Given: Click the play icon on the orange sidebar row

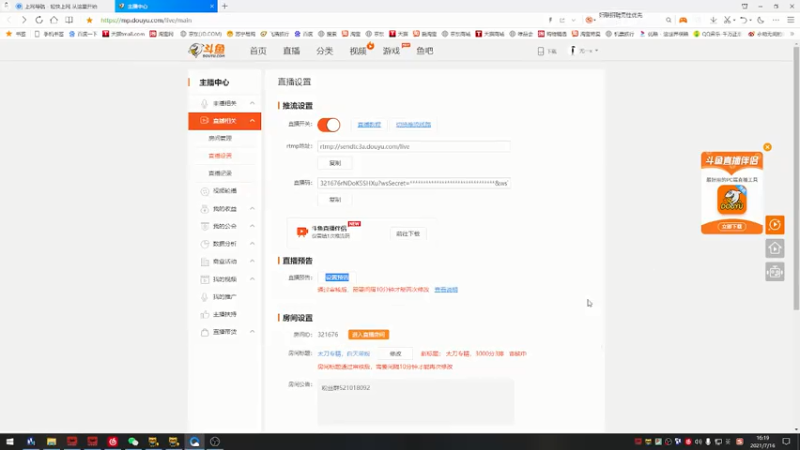Looking at the screenshot, I should [x=205, y=121].
